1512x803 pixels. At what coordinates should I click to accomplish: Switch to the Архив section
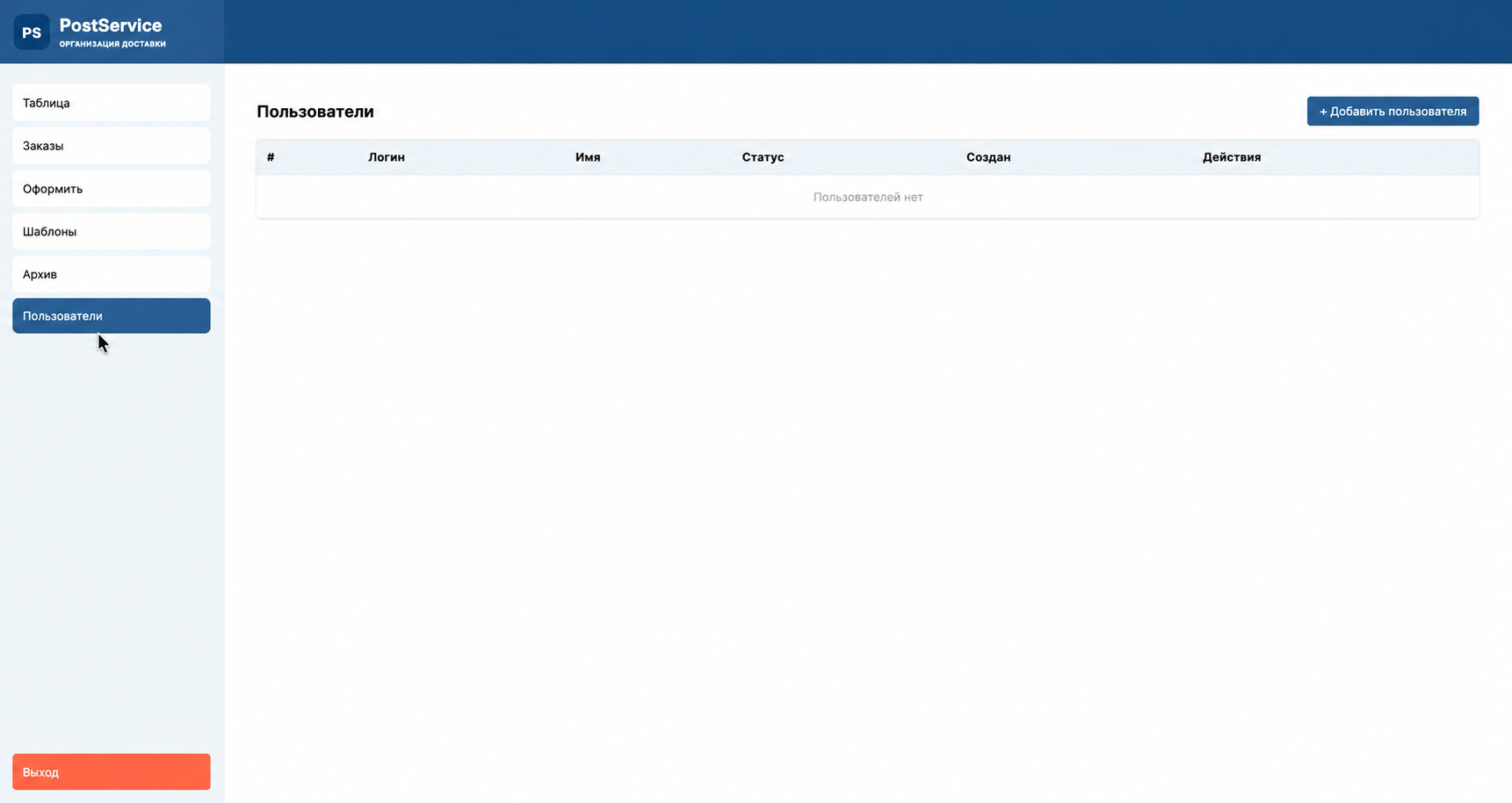point(112,274)
